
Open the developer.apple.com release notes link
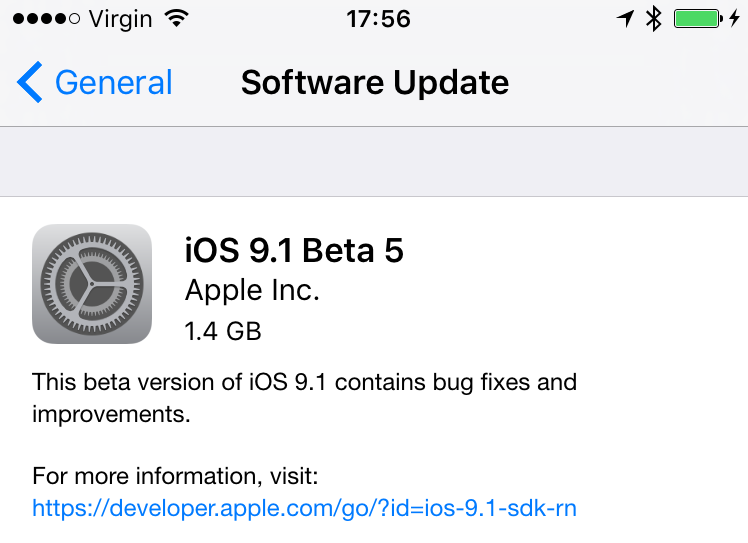304,508
